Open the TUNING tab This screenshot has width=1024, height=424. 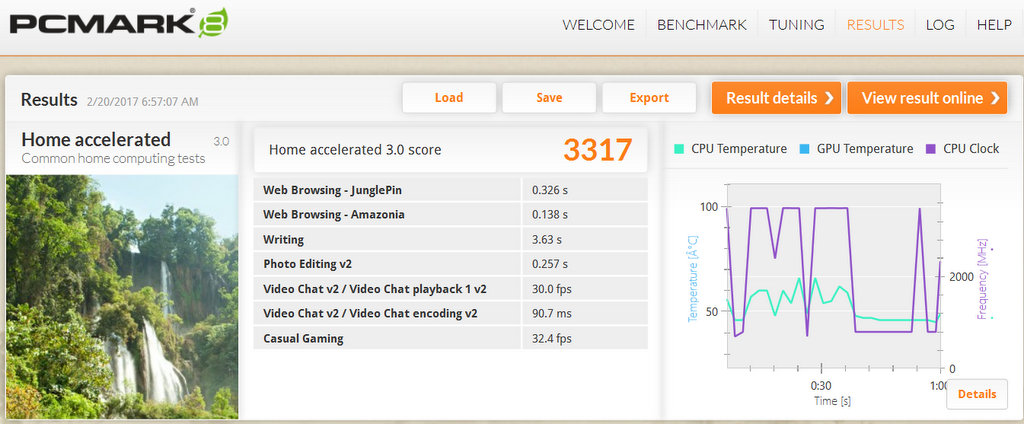797,25
